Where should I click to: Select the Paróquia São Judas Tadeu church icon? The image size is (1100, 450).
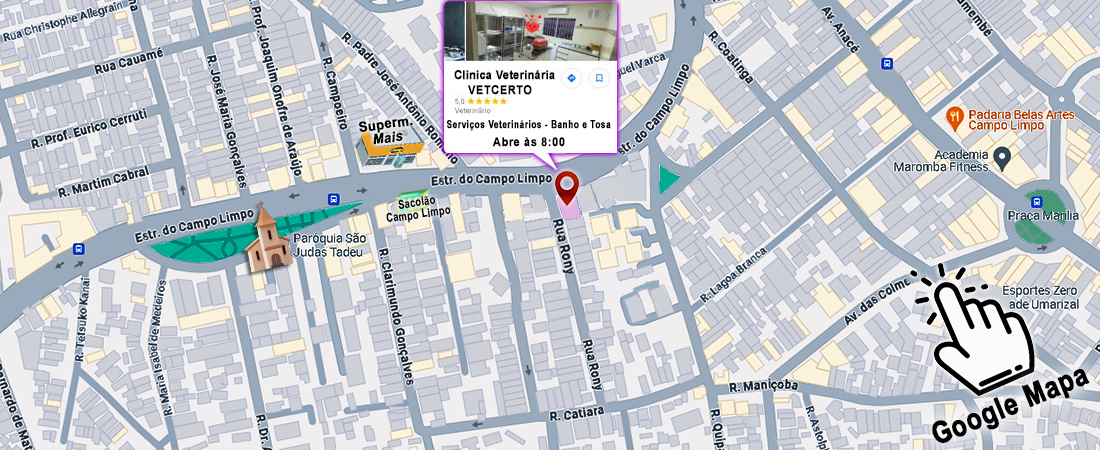266,236
